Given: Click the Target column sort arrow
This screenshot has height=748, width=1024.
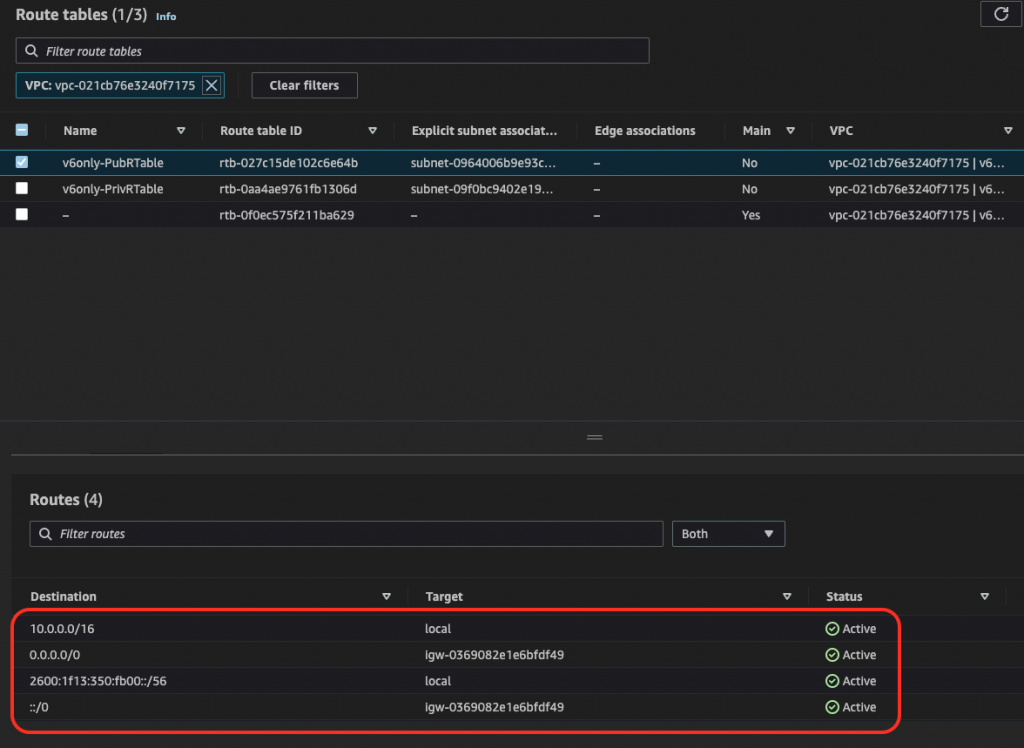Looking at the screenshot, I should (787, 597).
